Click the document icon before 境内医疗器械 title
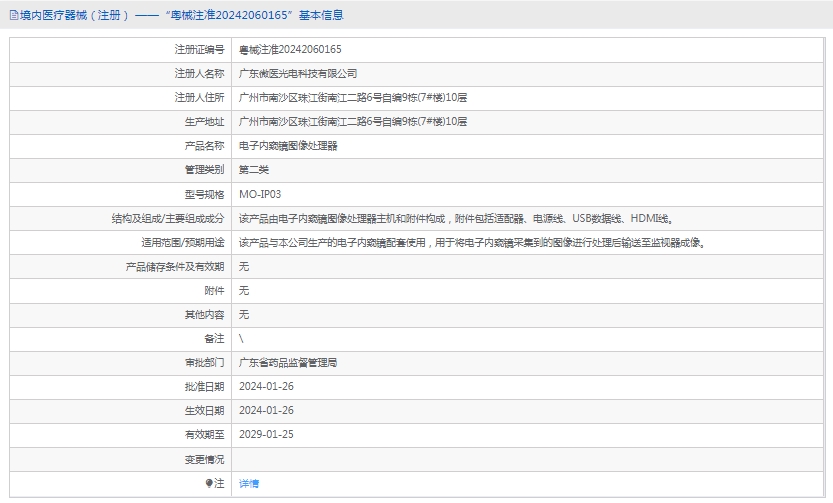This screenshot has height=503, width=833. pos(13,15)
